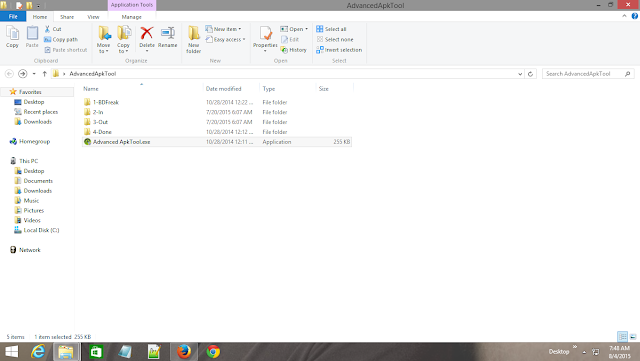
Task: Switch to the View ribbon tab
Action: [x=93, y=17]
